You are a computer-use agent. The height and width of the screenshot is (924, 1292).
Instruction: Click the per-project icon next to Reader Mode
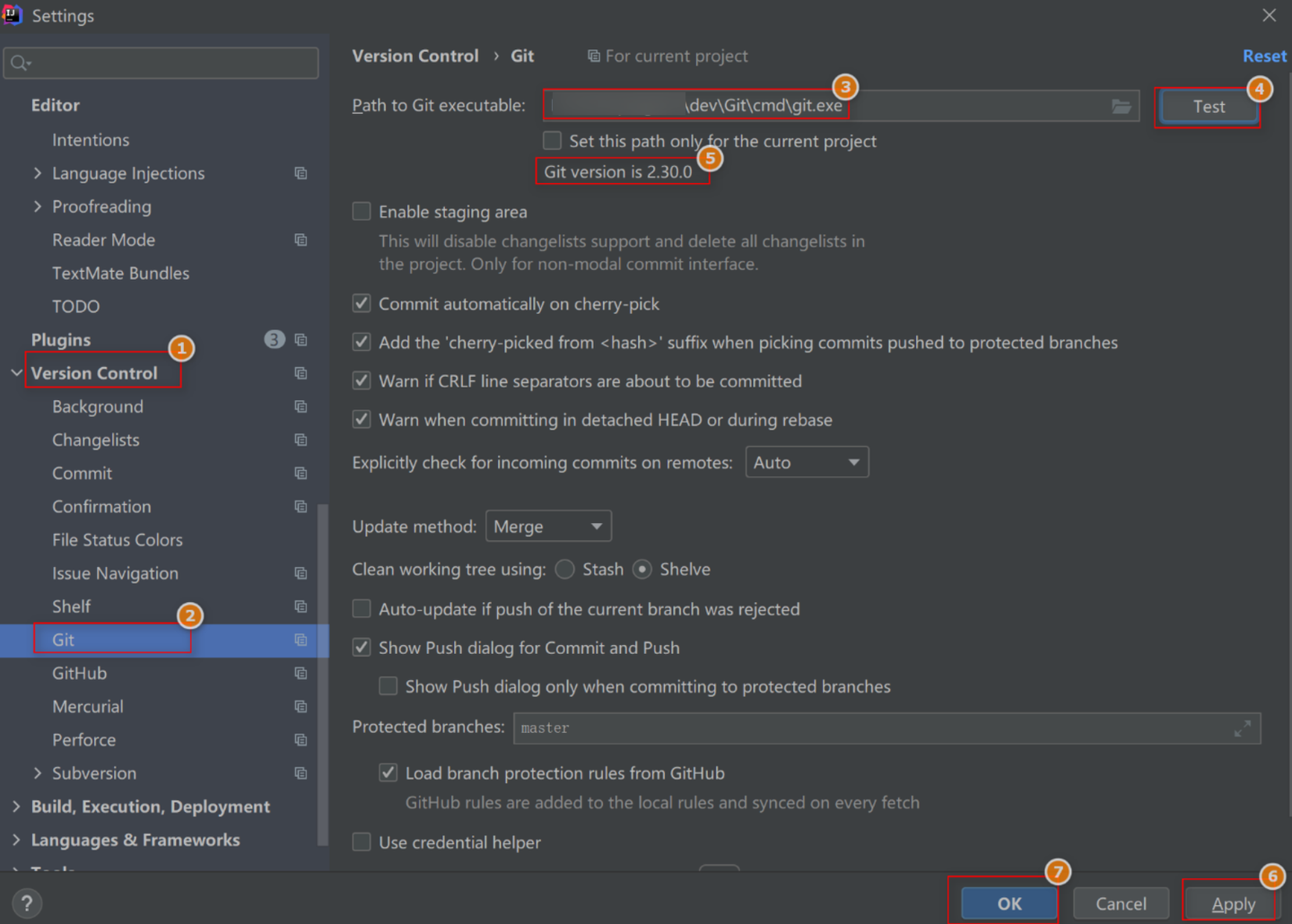(300, 240)
